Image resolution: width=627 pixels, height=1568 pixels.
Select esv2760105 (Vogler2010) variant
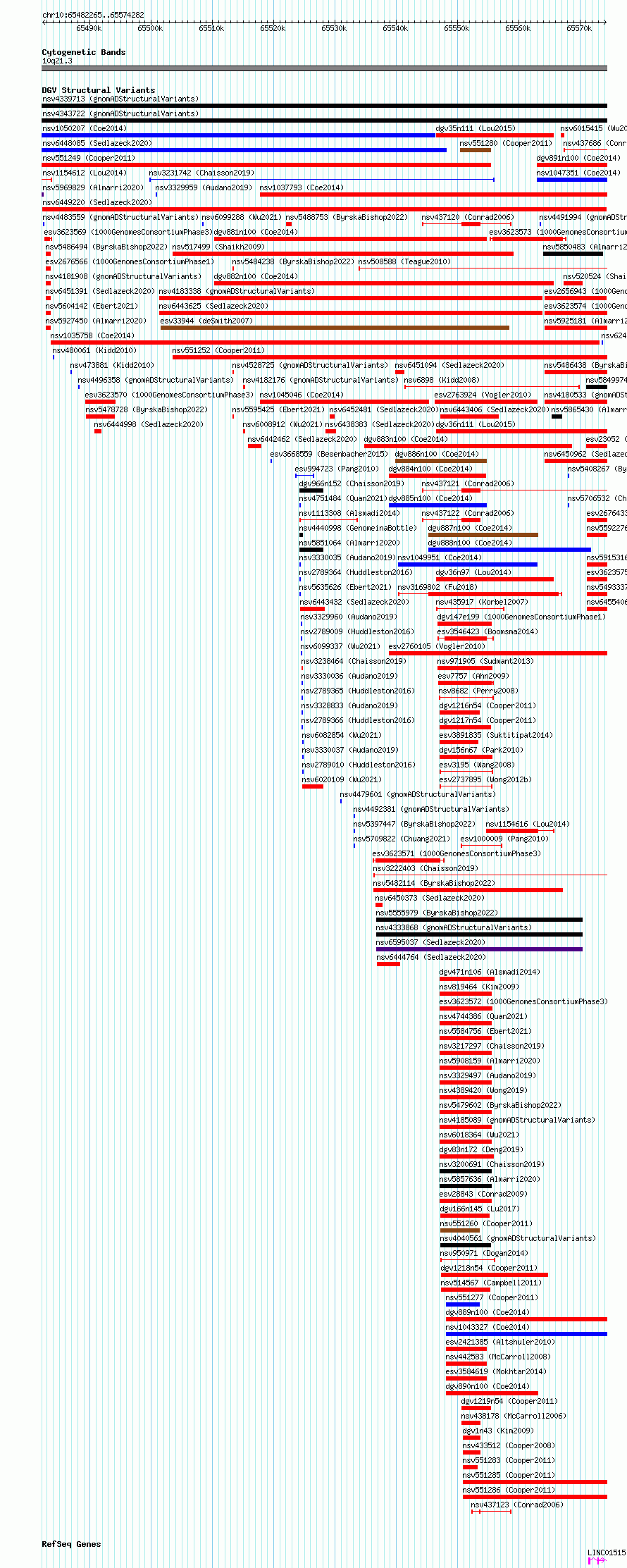tap(437, 646)
